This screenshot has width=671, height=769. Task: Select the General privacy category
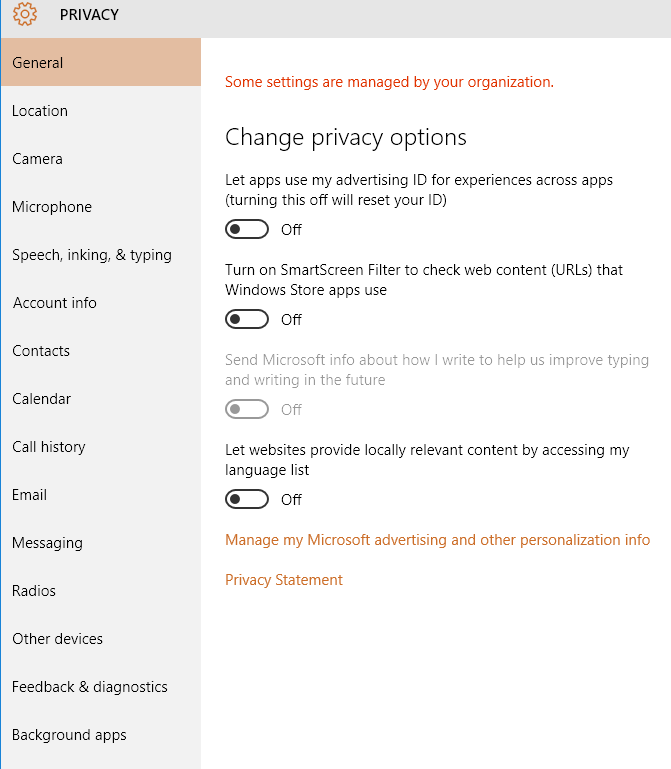coord(38,63)
